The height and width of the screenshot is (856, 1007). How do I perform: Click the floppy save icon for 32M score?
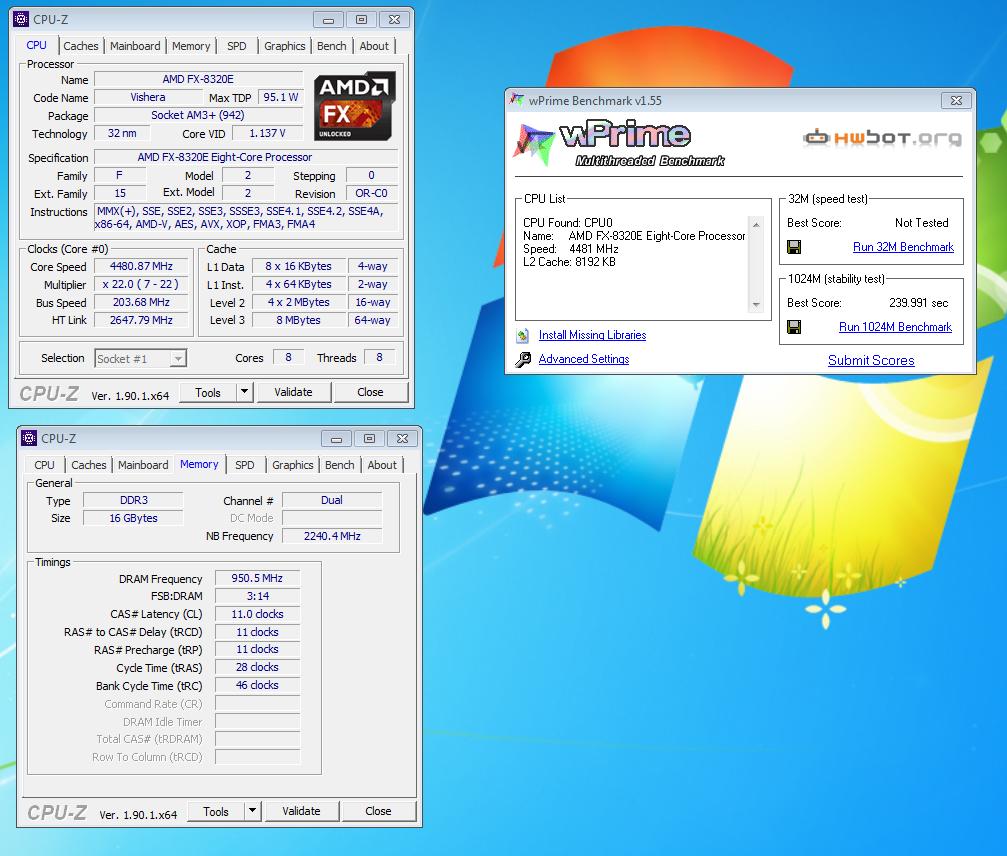click(794, 247)
